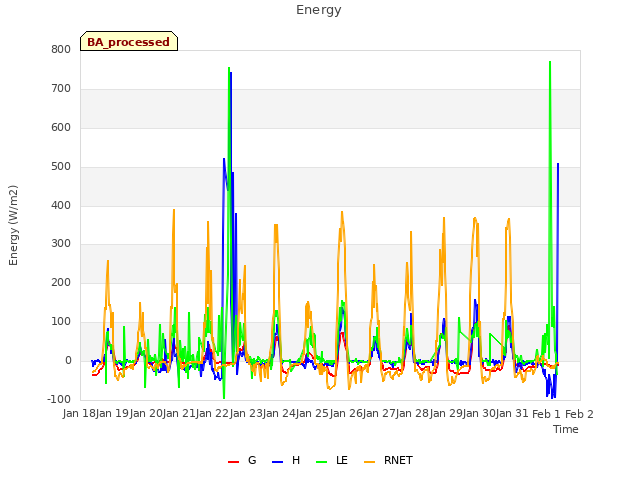Select the G legend label
Screen dimensions: 640x480
[x=252, y=460]
